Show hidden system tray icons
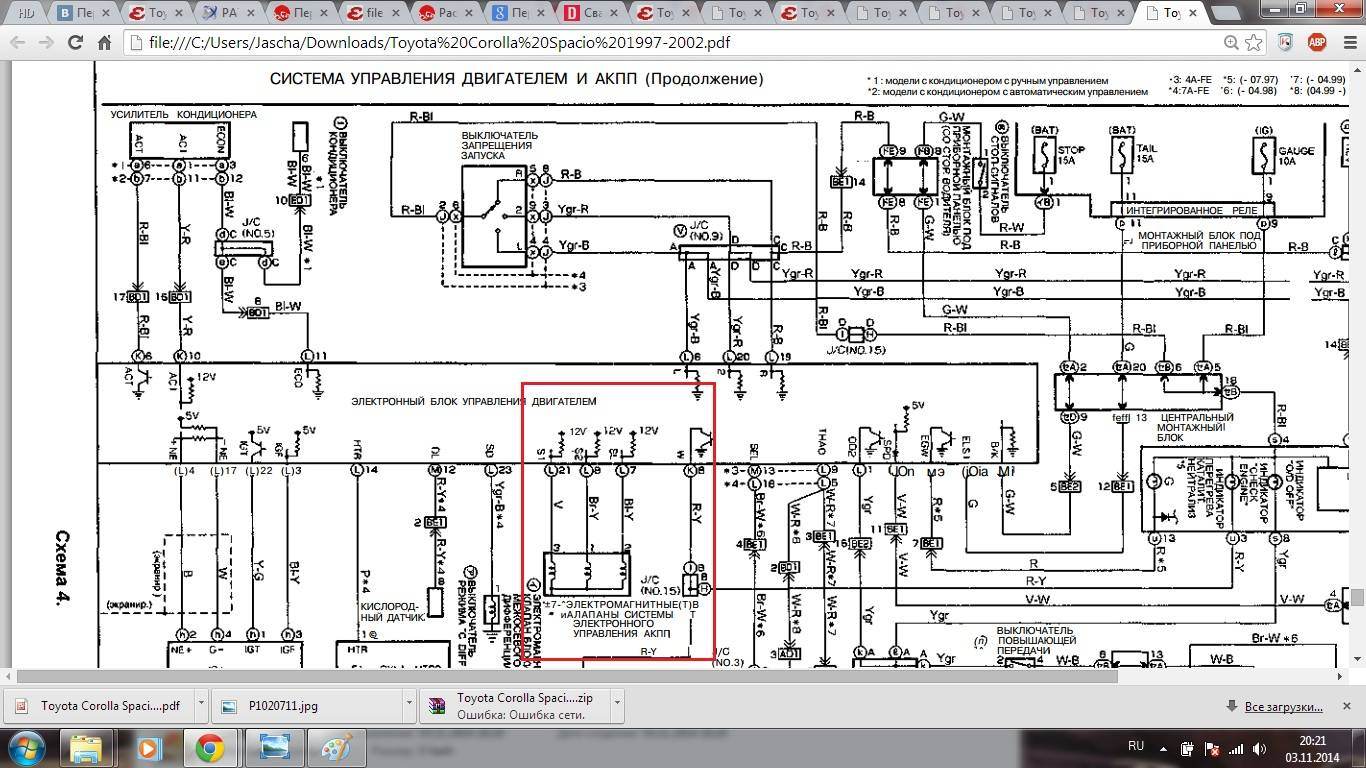The height and width of the screenshot is (768, 1366). point(1165,748)
